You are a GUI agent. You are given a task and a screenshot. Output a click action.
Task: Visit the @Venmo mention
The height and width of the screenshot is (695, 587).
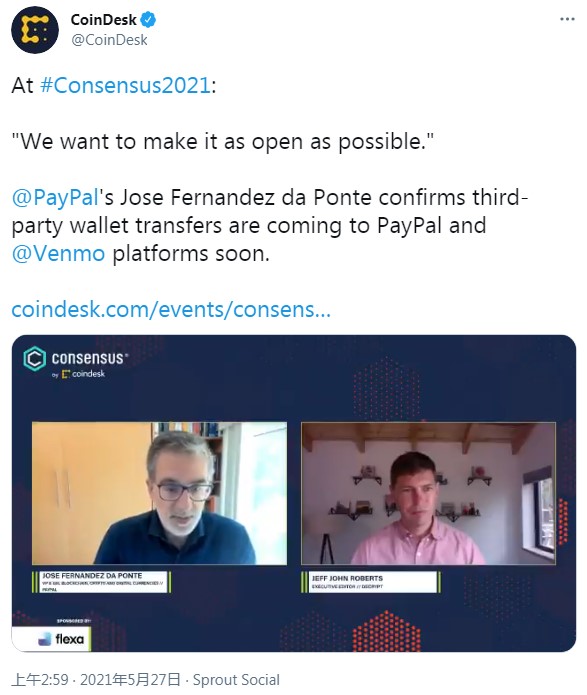coord(58,254)
